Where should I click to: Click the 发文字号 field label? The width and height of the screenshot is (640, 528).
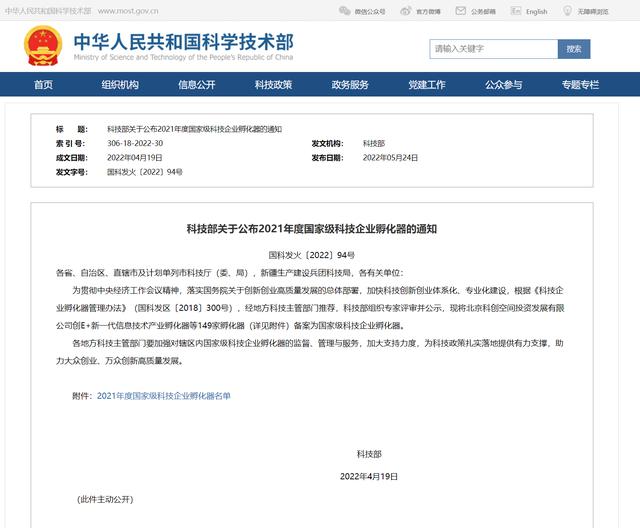(71, 172)
